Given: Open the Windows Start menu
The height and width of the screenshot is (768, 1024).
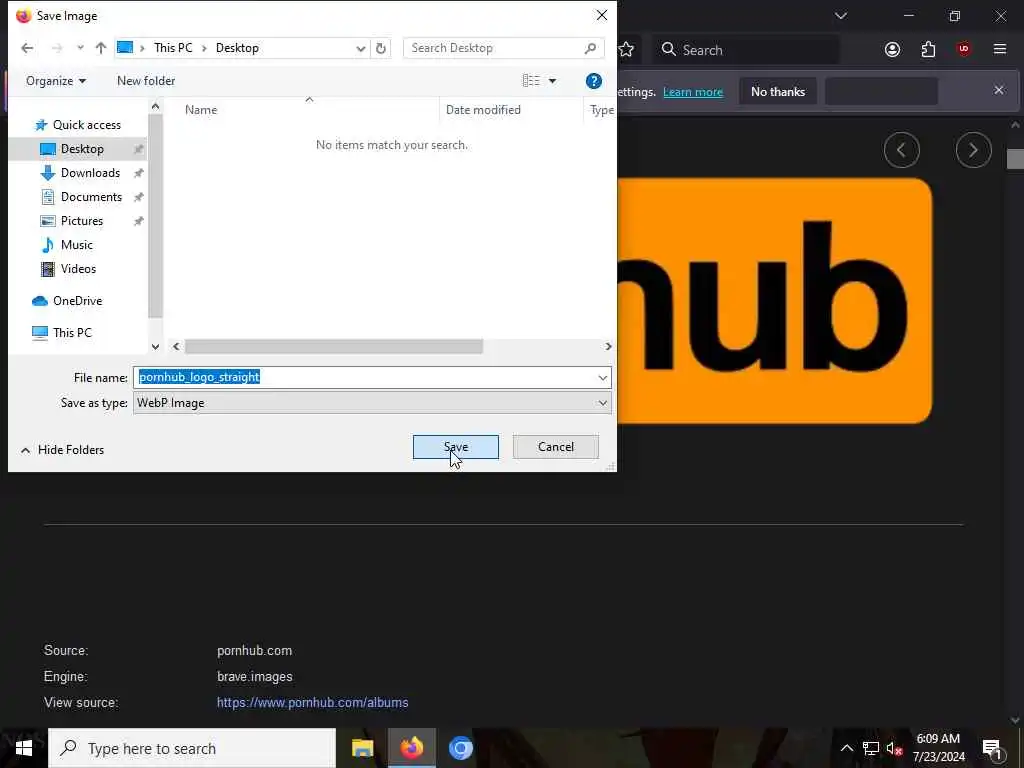Looking at the screenshot, I should tap(24, 748).
